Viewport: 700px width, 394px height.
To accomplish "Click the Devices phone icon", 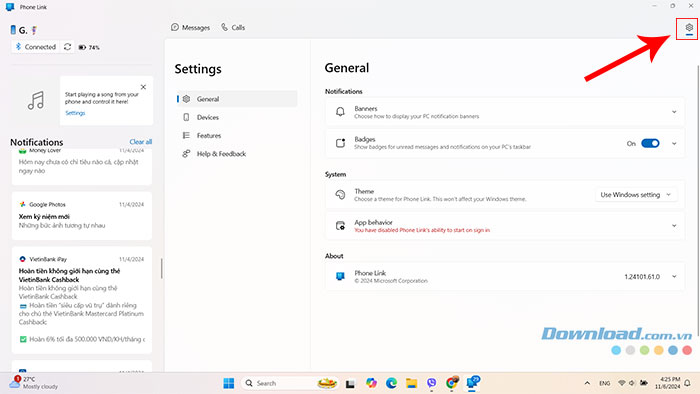I will (x=186, y=117).
